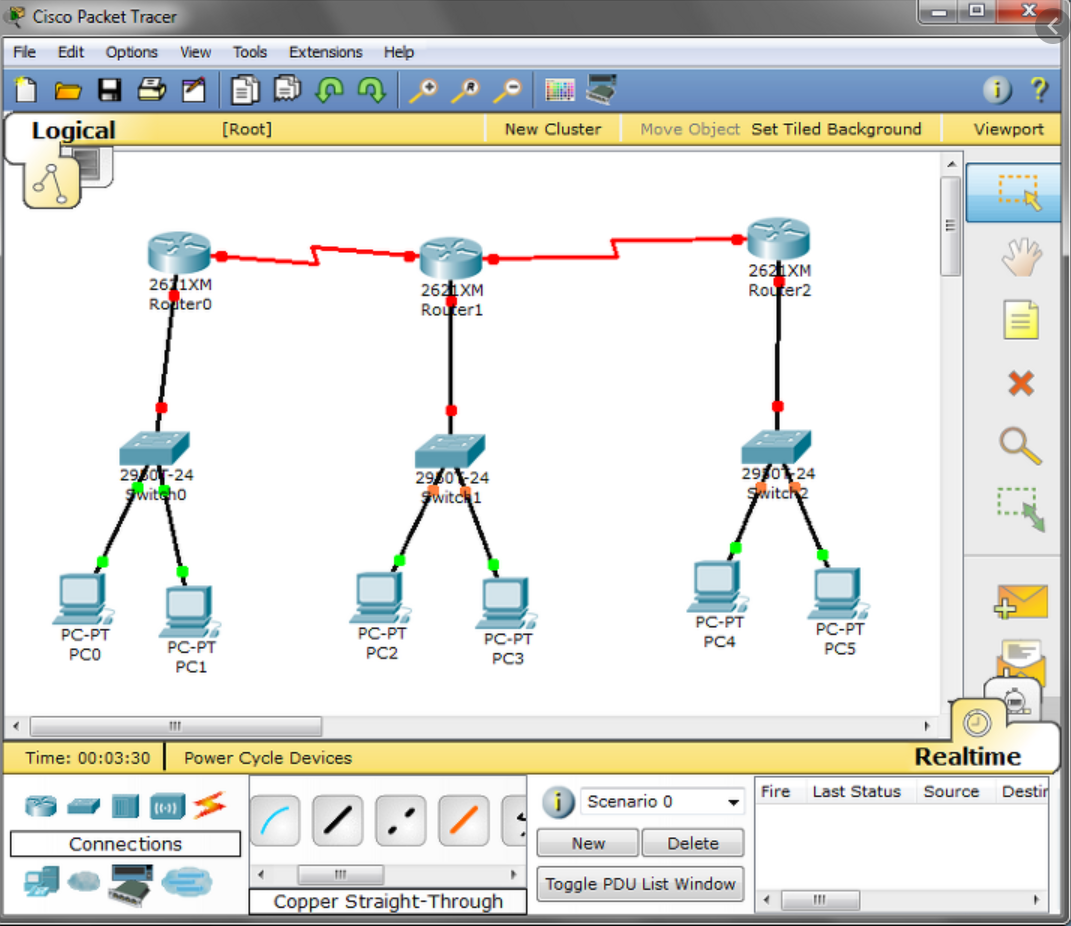
Task: Click the Copy icon in toolbar
Action: pos(245,90)
